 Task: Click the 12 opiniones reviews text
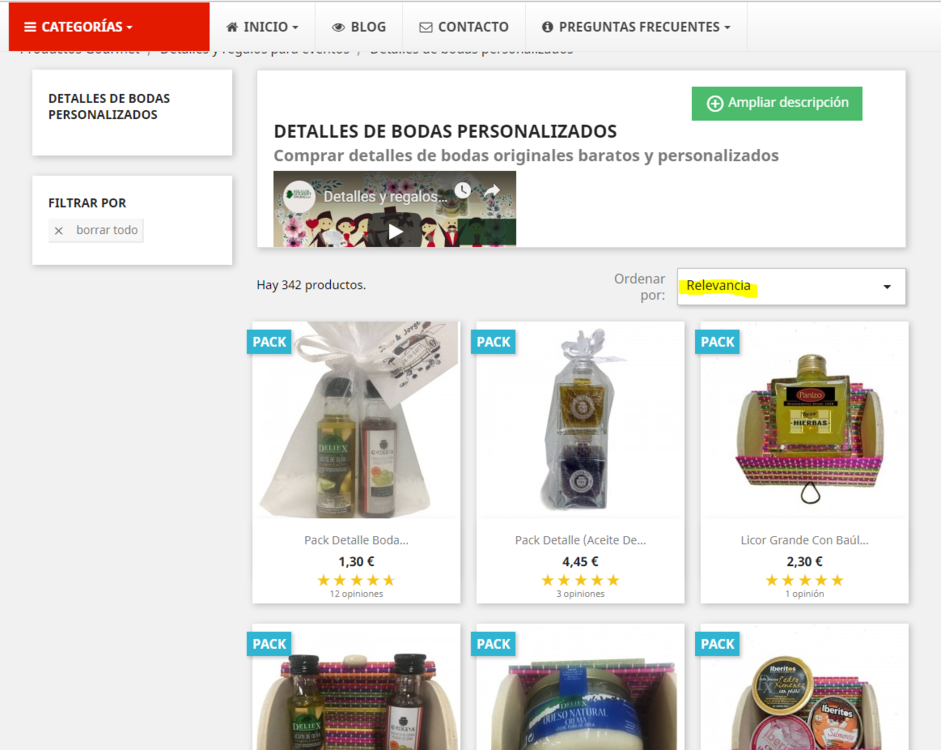point(356,594)
